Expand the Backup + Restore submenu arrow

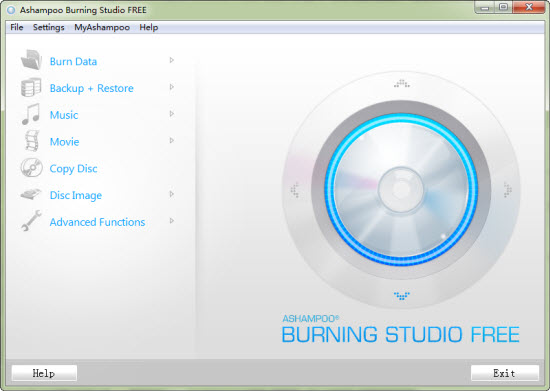click(x=172, y=87)
